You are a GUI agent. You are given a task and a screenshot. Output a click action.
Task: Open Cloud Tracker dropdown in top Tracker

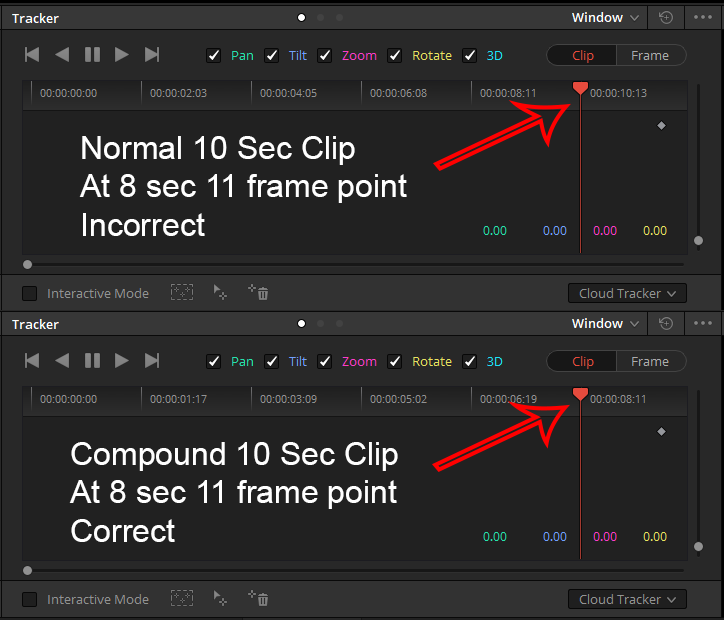(627, 294)
